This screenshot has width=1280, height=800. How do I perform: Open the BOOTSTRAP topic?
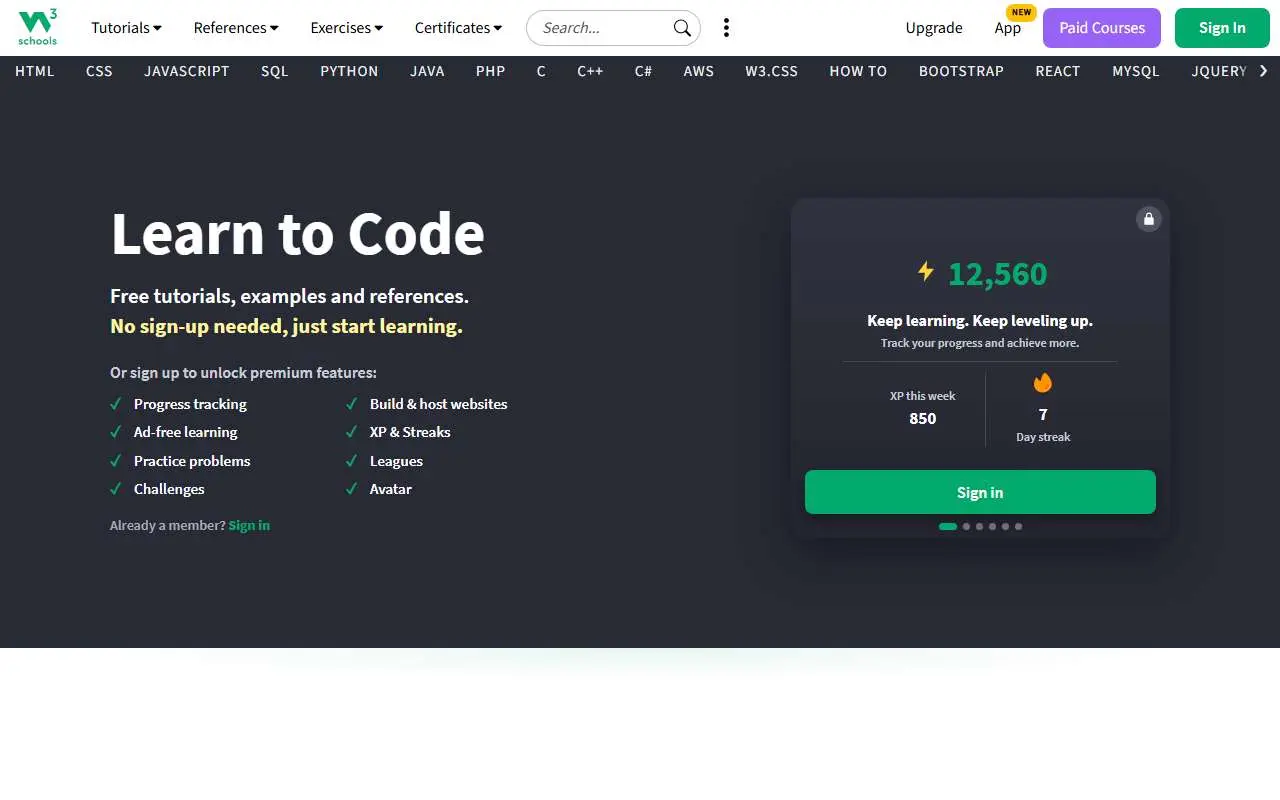(x=961, y=71)
